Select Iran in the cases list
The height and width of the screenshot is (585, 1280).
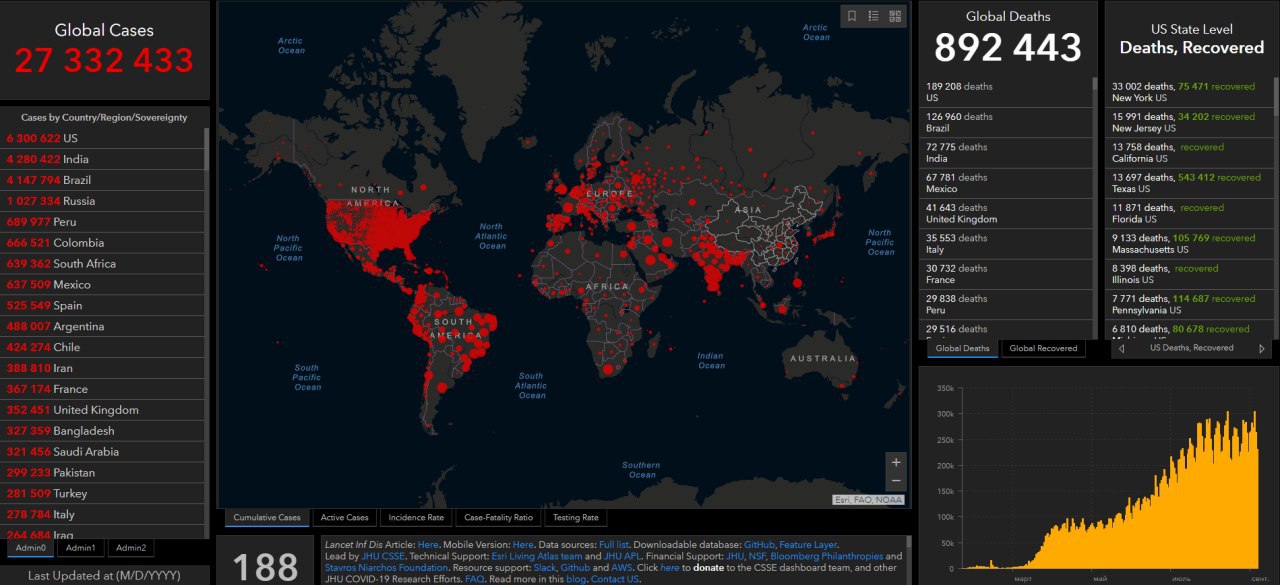(x=102, y=369)
